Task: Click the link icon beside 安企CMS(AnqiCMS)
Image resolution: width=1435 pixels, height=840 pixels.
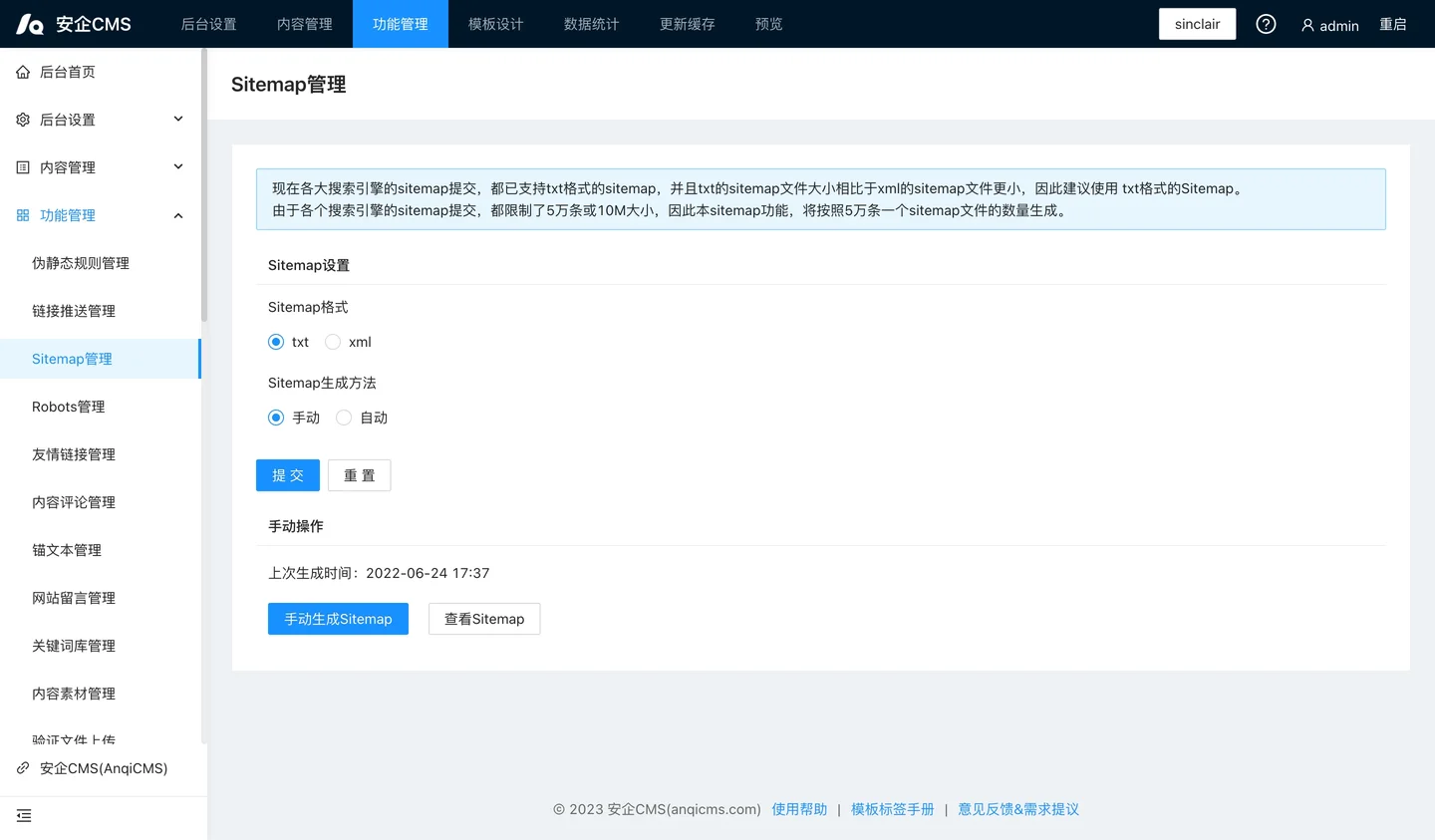Action: (23, 768)
